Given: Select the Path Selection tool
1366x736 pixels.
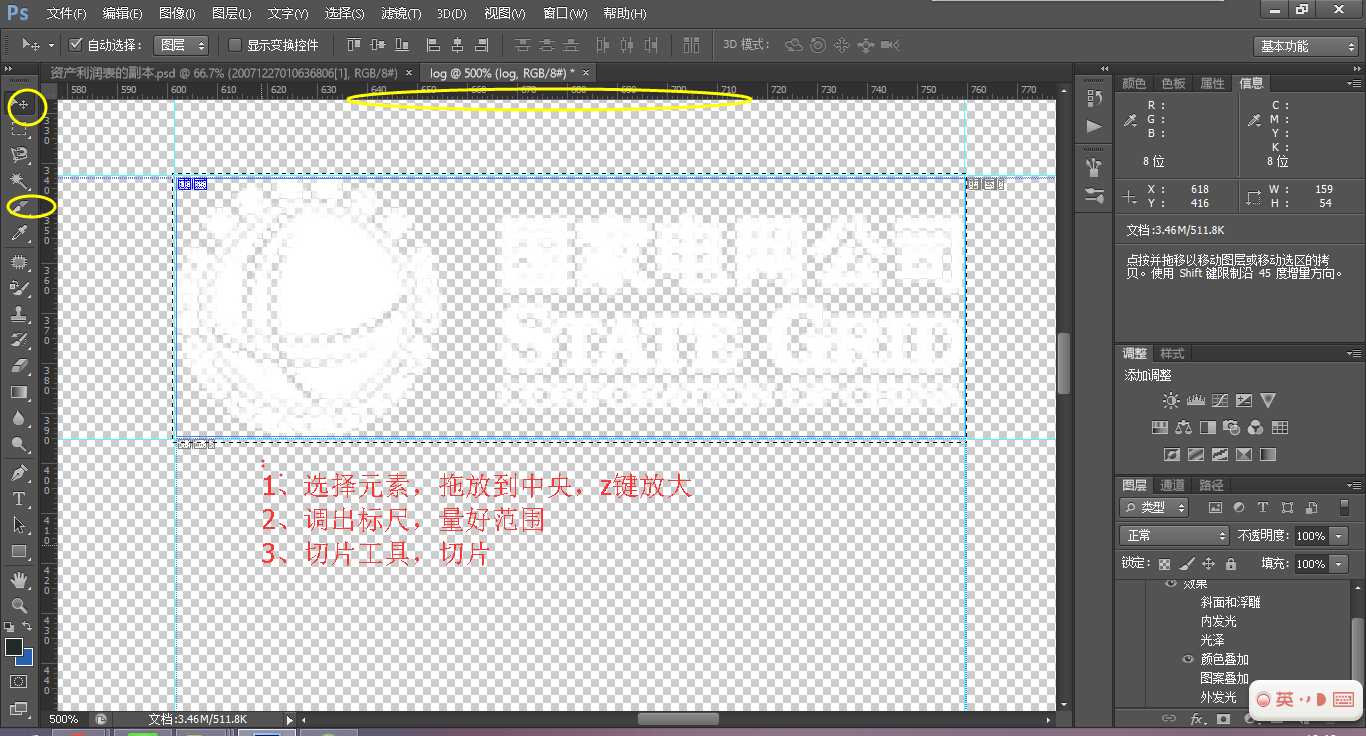Looking at the screenshot, I should [20, 525].
